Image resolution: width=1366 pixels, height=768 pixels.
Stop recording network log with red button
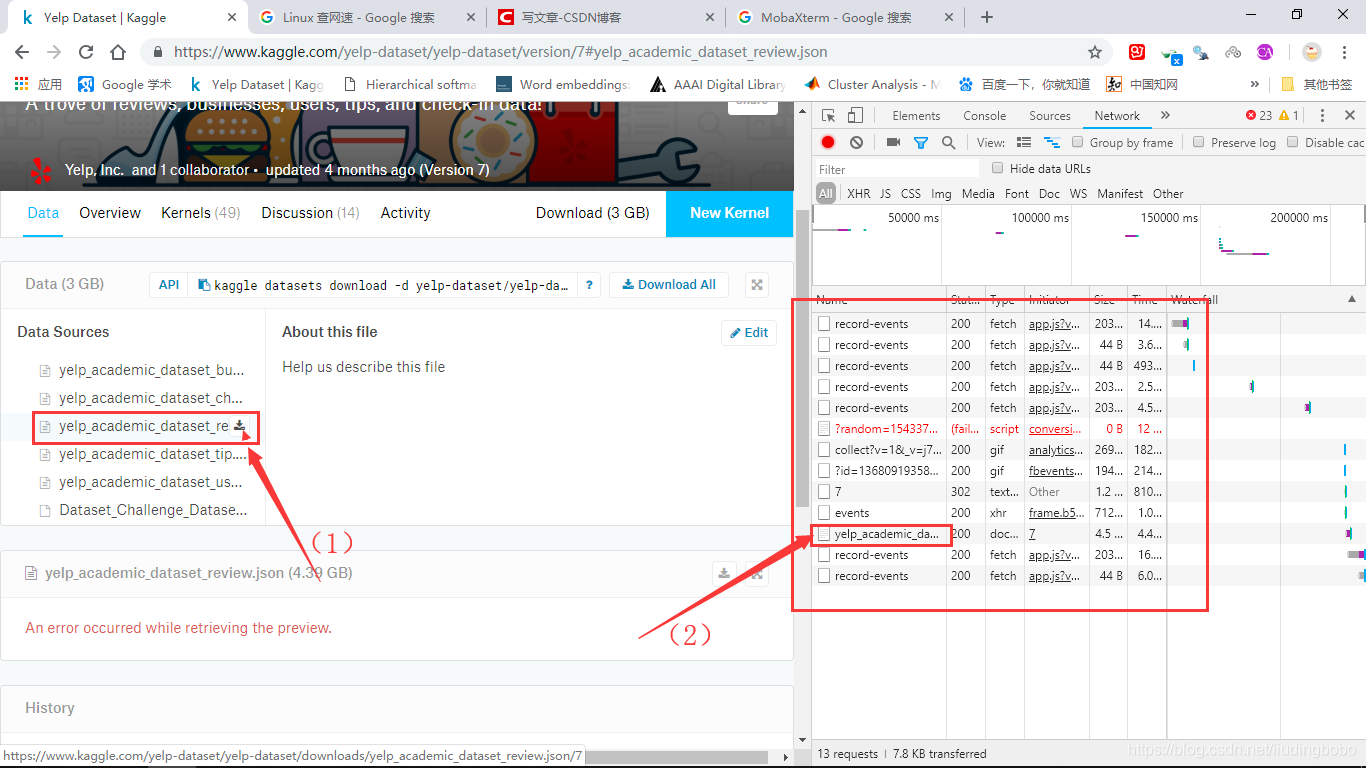[x=828, y=142]
